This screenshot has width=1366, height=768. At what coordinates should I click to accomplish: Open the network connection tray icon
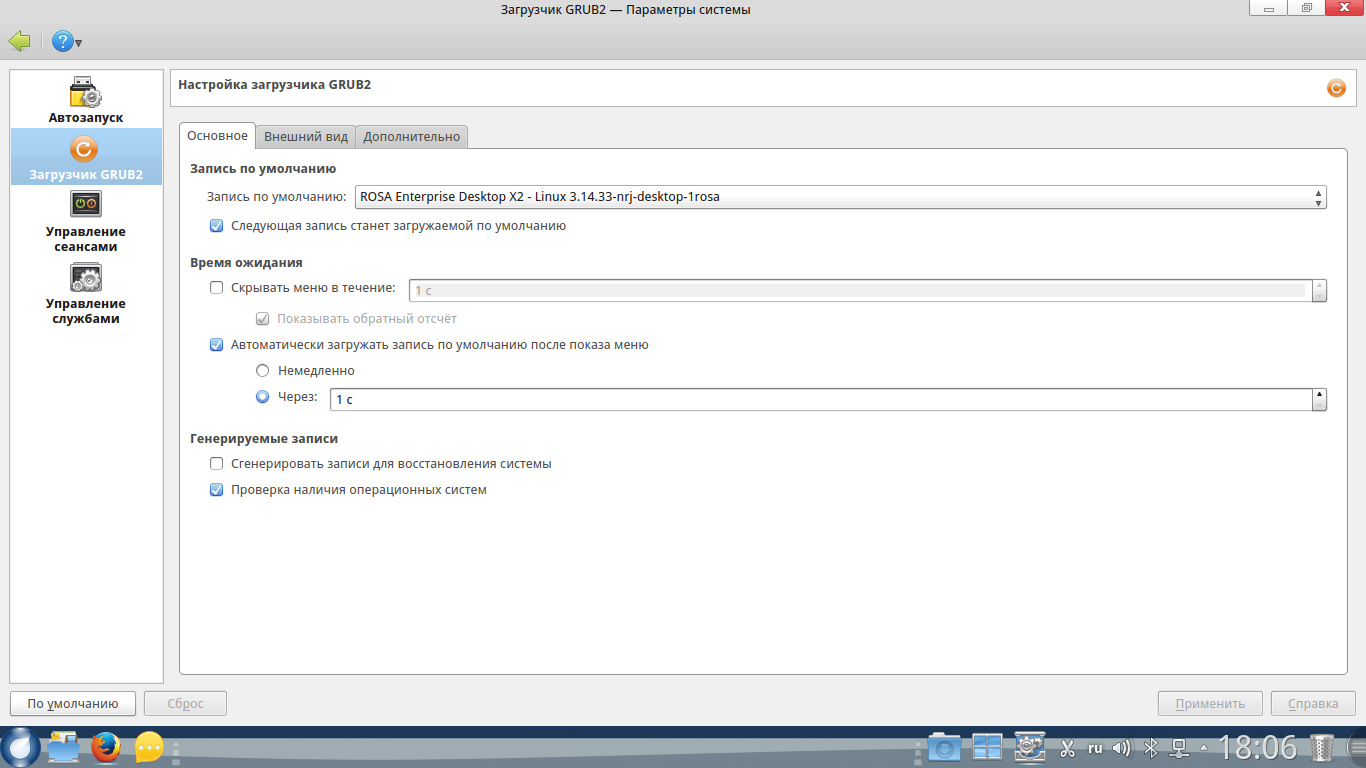click(x=1179, y=748)
